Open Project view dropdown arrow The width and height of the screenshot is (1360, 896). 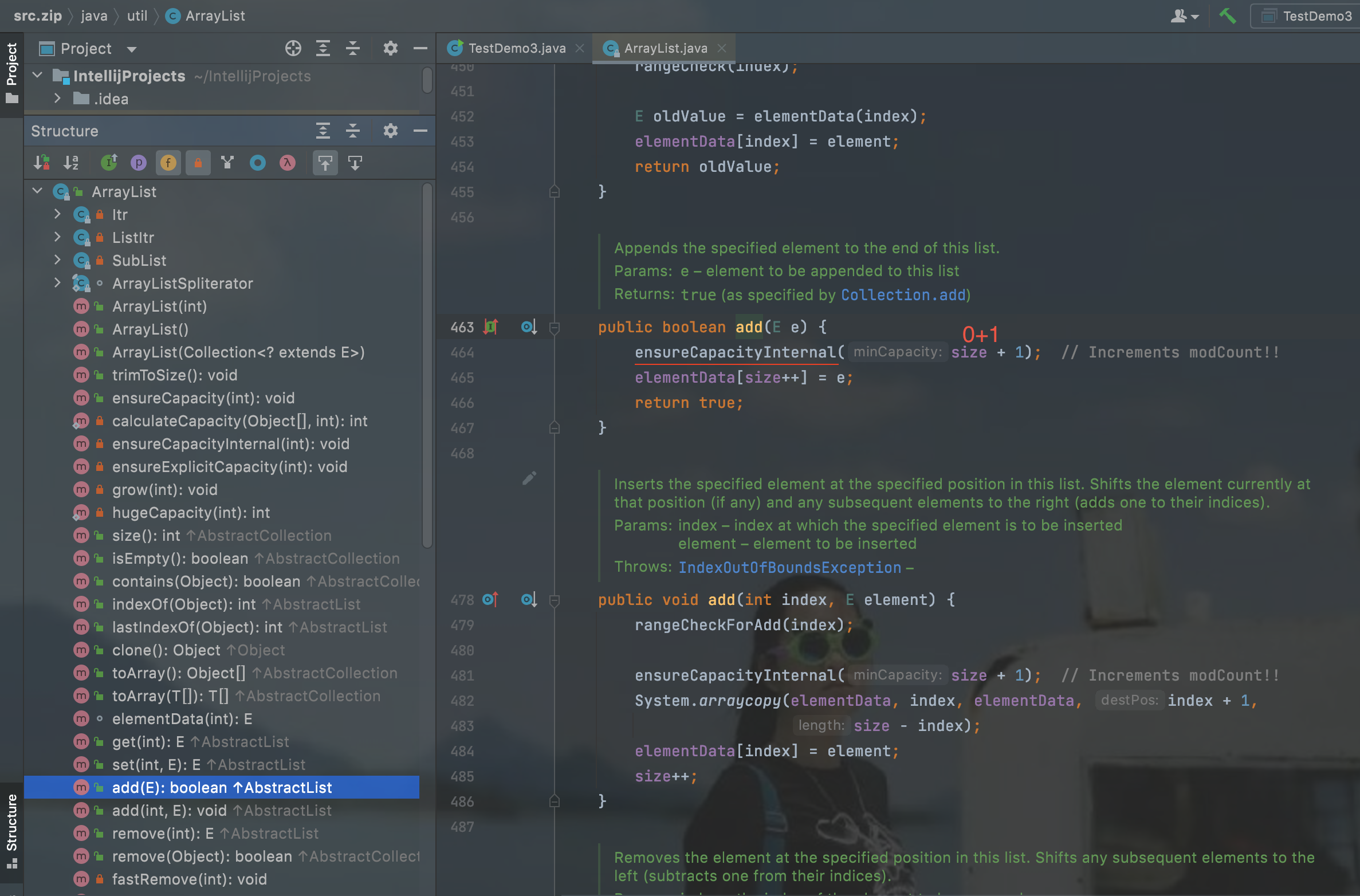[132, 49]
